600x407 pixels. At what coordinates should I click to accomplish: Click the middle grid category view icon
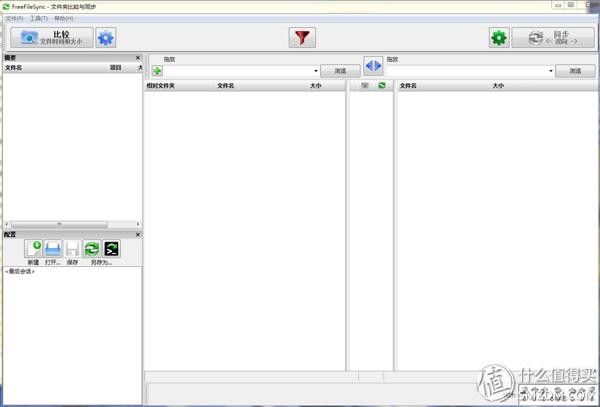click(x=365, y=85)
